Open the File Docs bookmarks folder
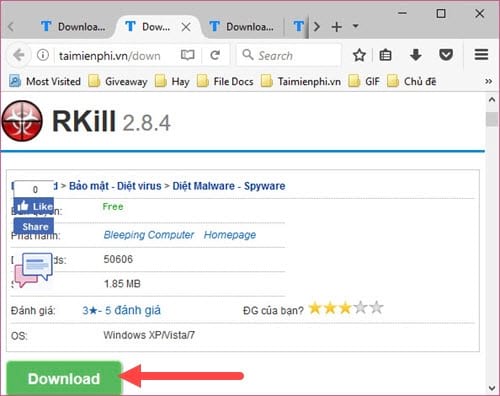 (225, 81)
